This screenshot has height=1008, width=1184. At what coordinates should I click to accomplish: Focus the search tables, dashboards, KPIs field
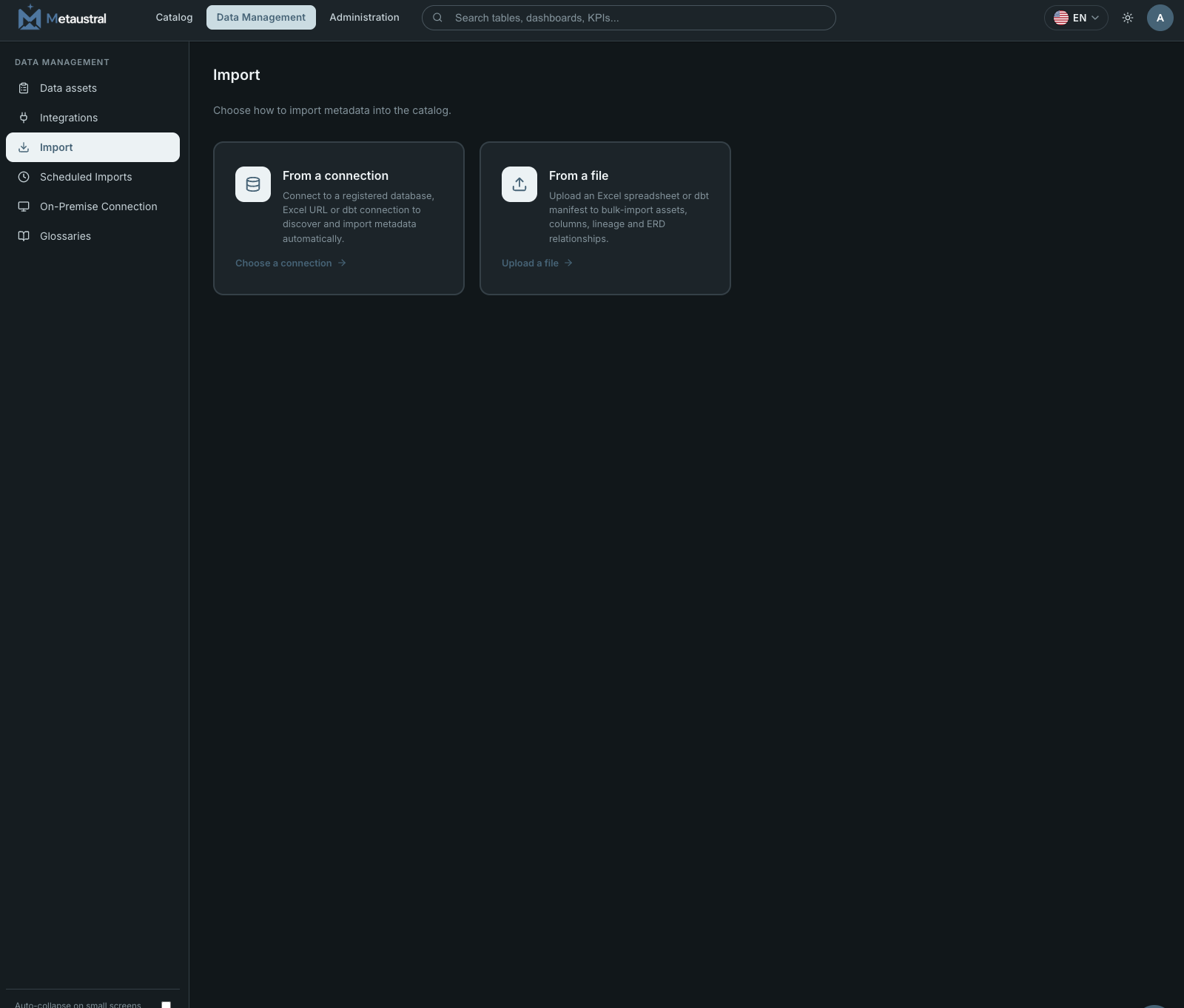629,18
